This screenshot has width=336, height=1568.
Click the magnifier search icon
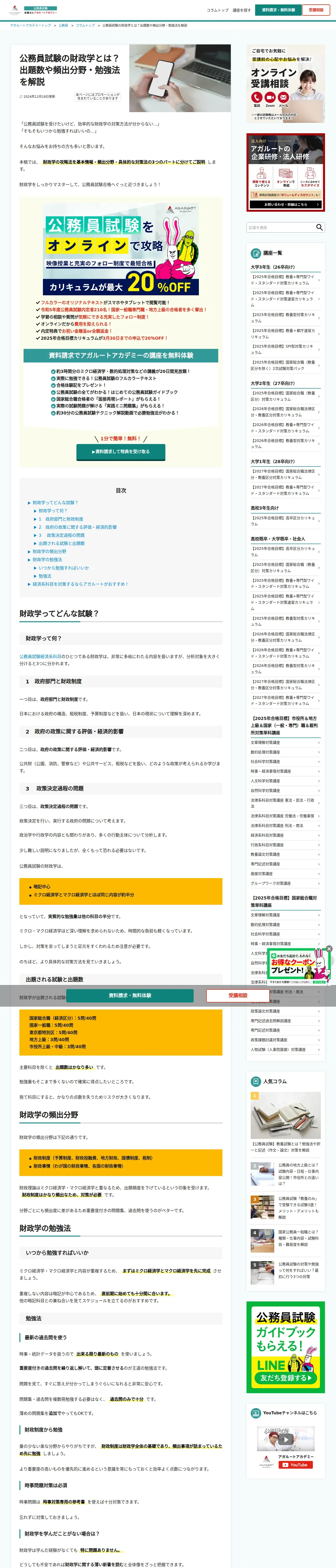320,227
